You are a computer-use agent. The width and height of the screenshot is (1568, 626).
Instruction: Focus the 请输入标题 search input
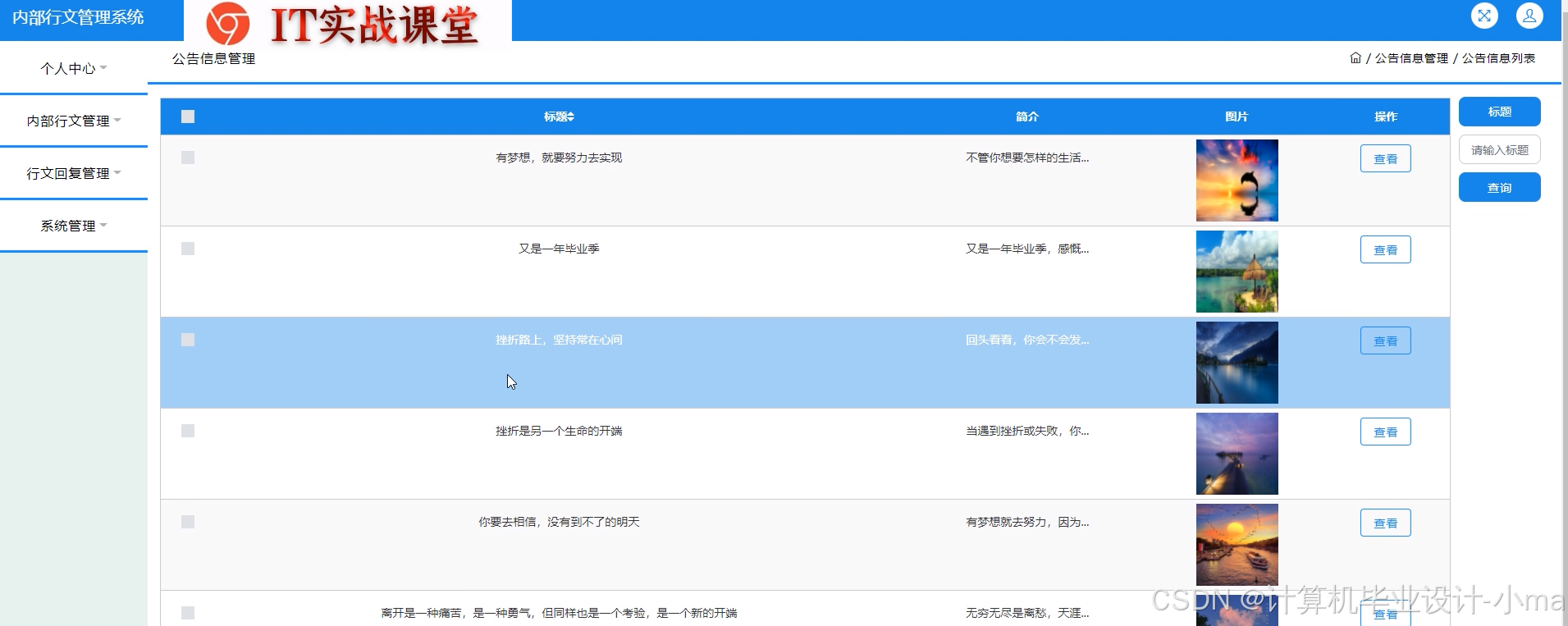click(x=1499, y=149)
